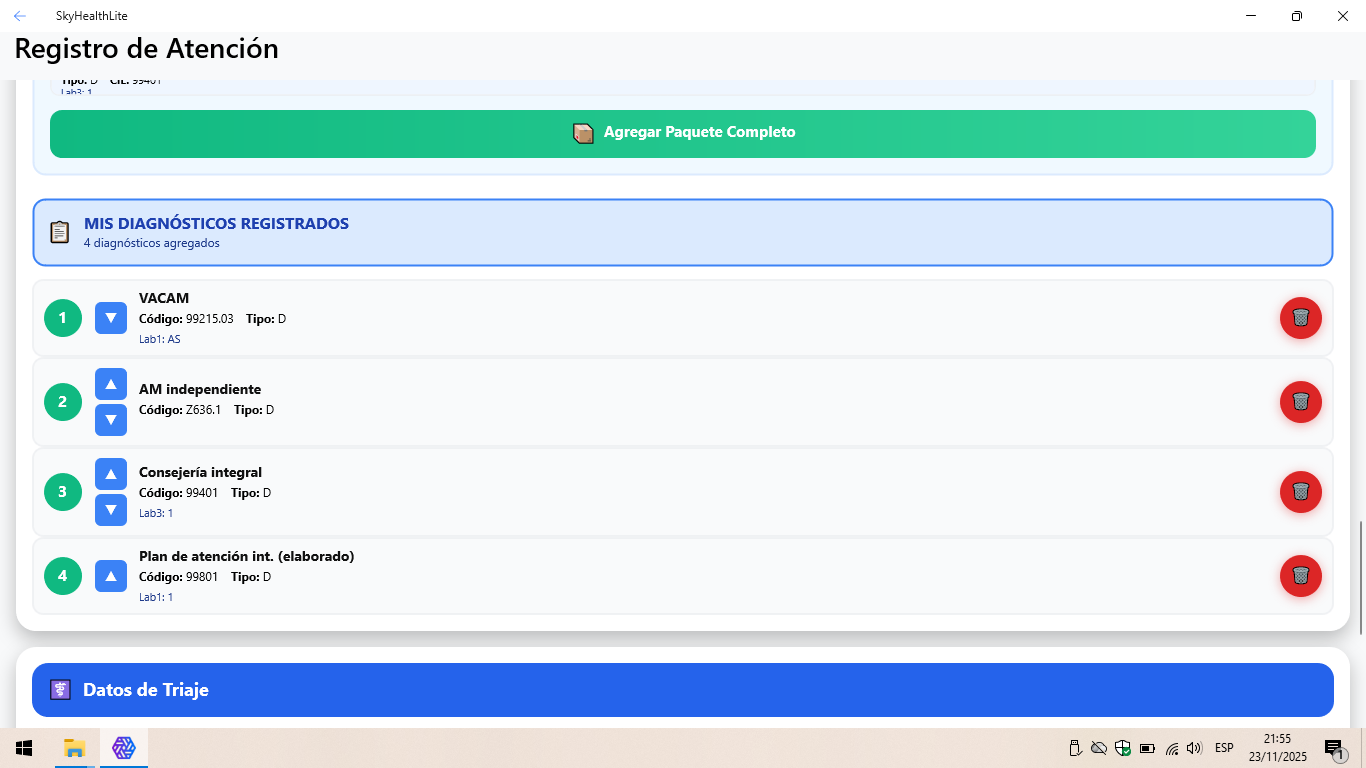Remove Consejería integral with trash icon
Viewport: 1366px width, 768px height.
[x=1300, y=492]
